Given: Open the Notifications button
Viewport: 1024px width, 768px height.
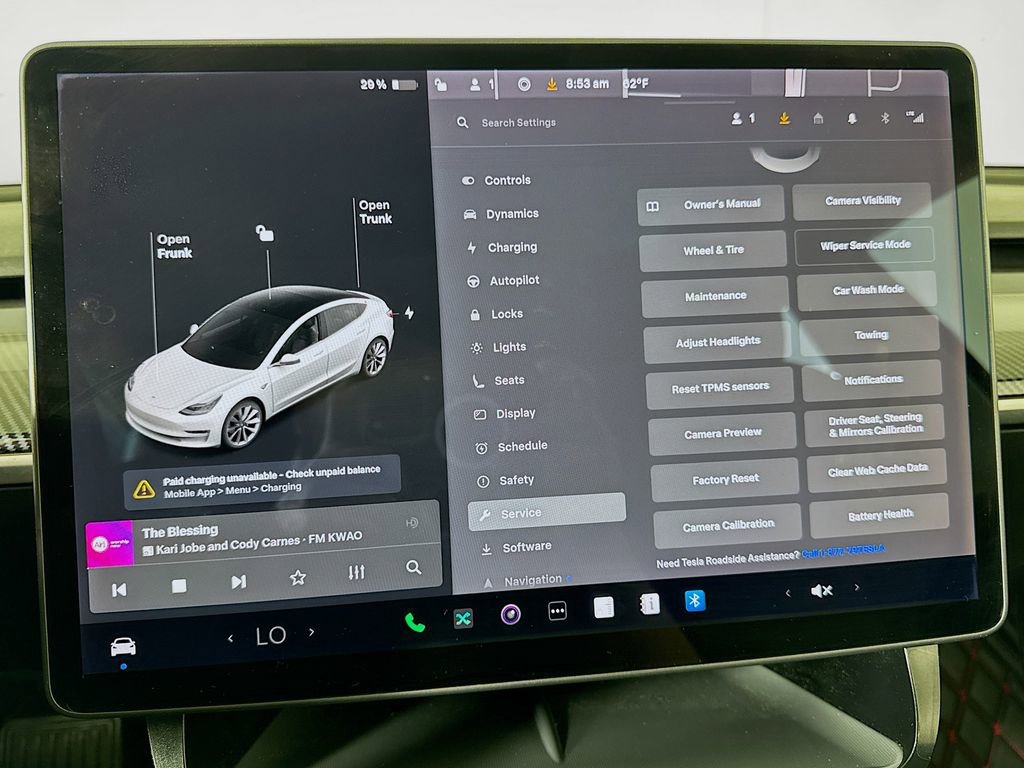Looking at the screenshot, I should click(x=872, y=380).
